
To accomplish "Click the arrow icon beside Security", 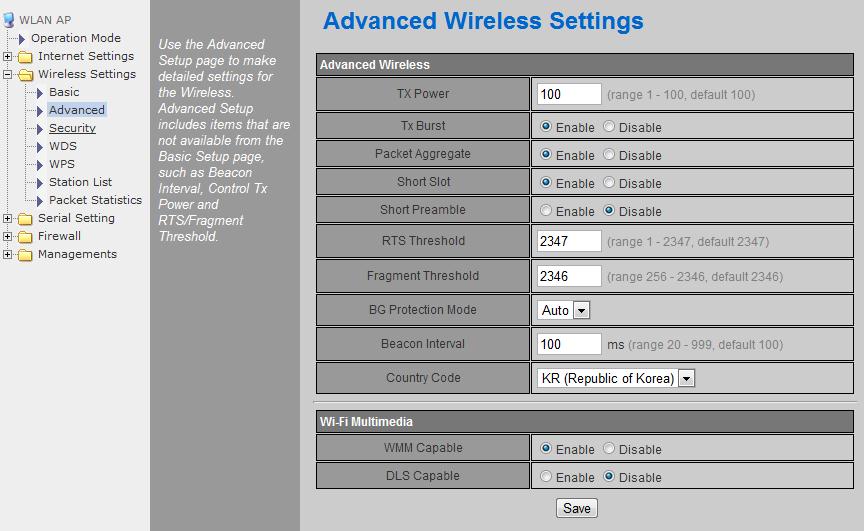I will (40, 129).
